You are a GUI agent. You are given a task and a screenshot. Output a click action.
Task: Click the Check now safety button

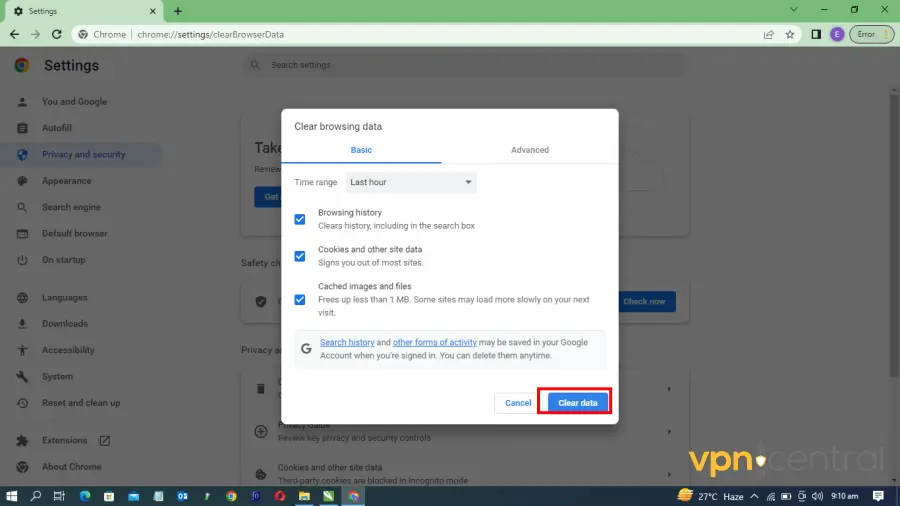647,302
